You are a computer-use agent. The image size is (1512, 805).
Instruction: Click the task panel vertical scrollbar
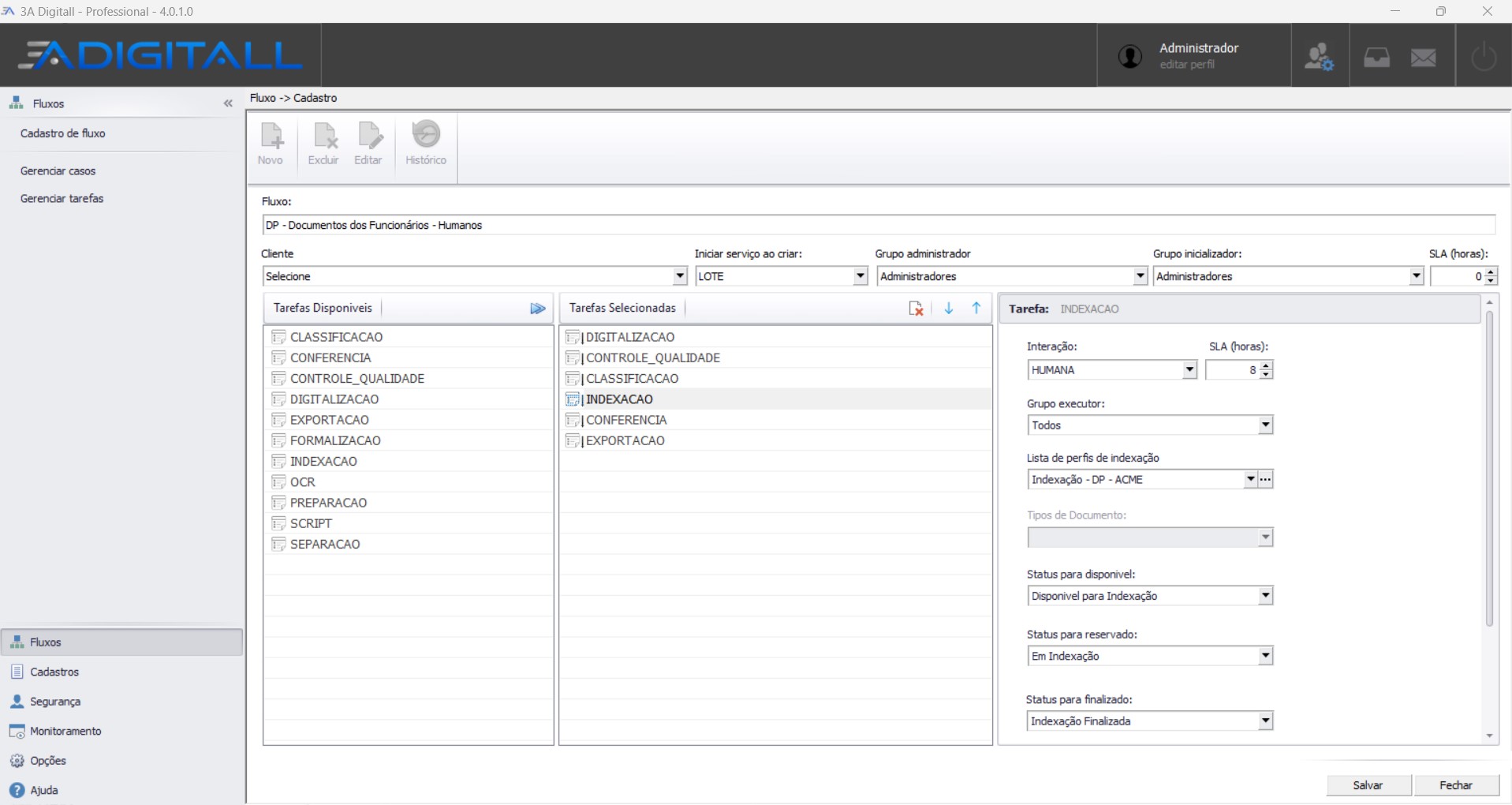(x=1489, y=469)
